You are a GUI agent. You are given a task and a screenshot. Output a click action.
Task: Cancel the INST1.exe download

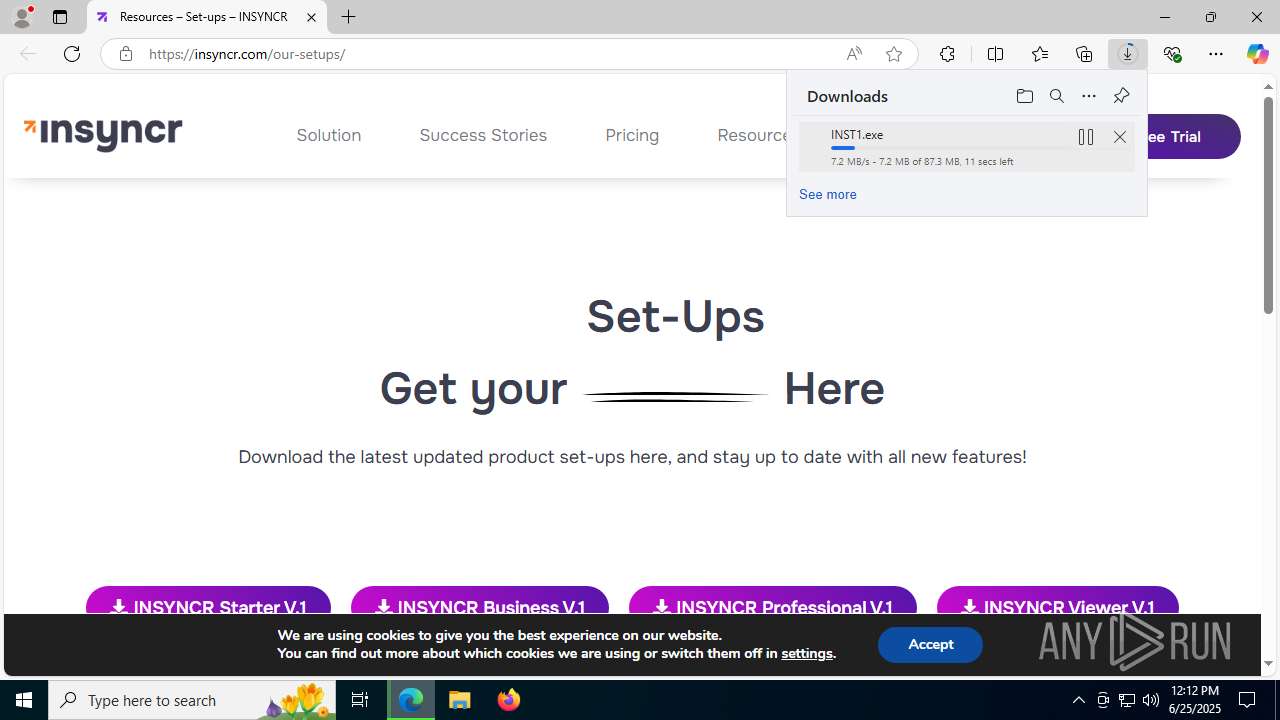pyautogui.click(x=1120, y=137)
